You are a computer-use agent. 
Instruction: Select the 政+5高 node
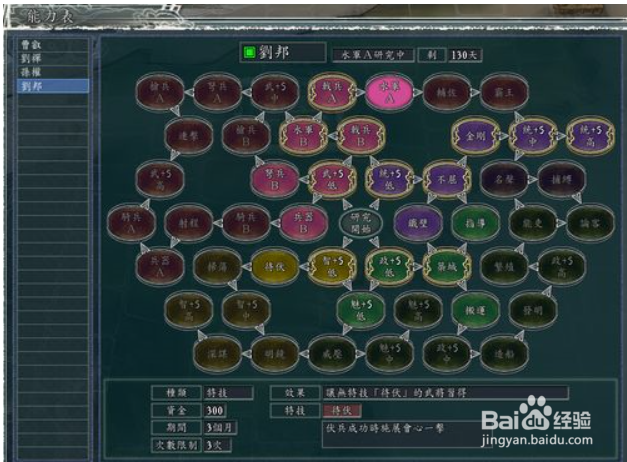[561, 266]
